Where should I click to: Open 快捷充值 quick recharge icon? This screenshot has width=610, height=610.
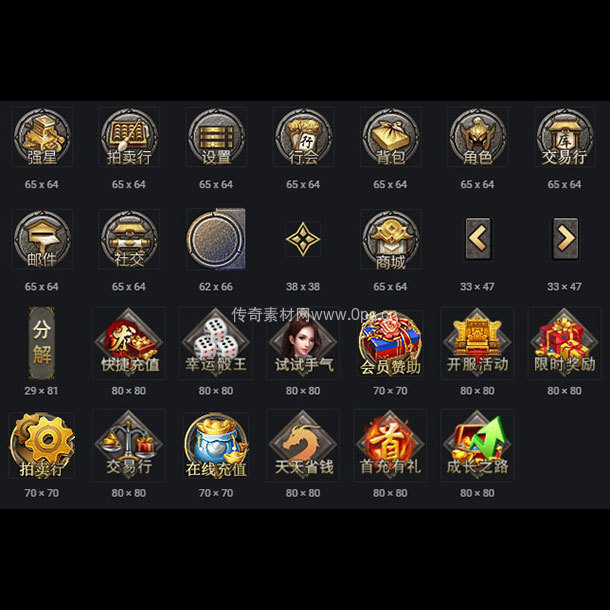pos(129,343)
